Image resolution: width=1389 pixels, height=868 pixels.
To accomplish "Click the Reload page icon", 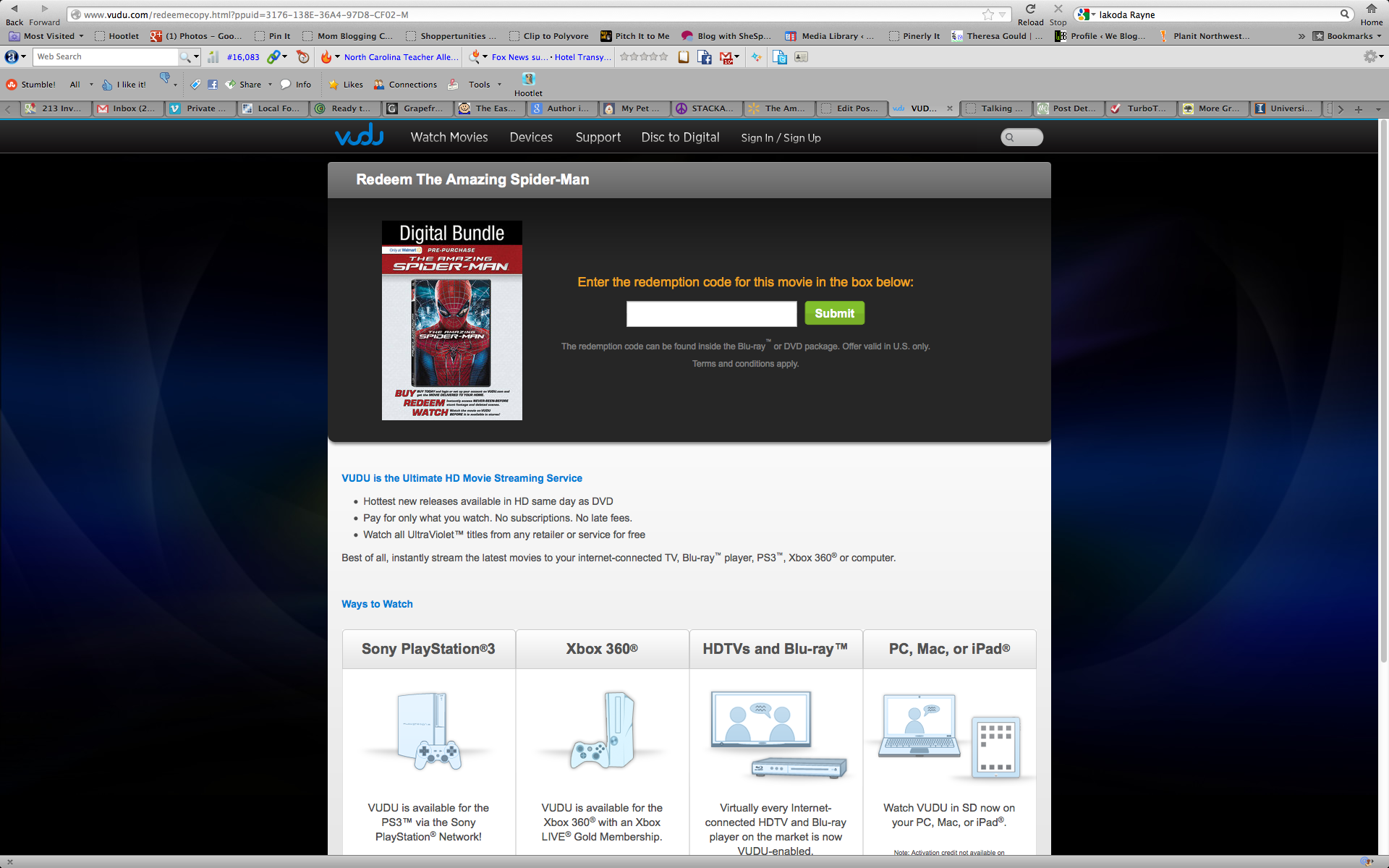I will coord(1030,9).
